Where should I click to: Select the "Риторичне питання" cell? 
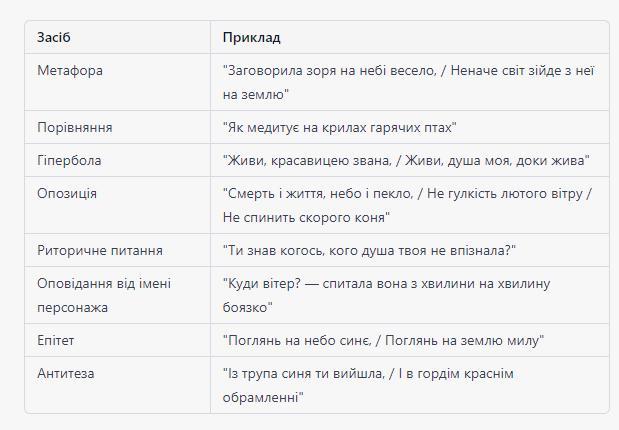117,250
